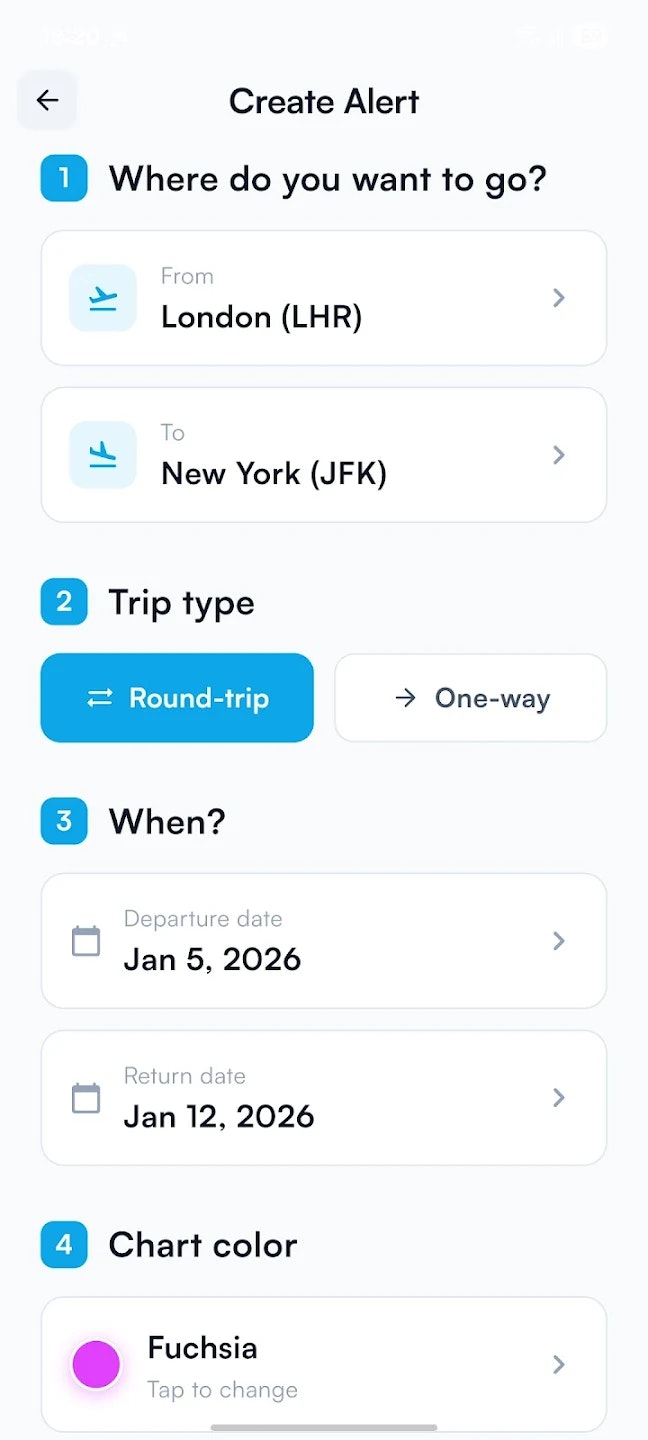Click the Fuchsia color swatch
The image size is (648, 1440).
[x=95, y=1364]
